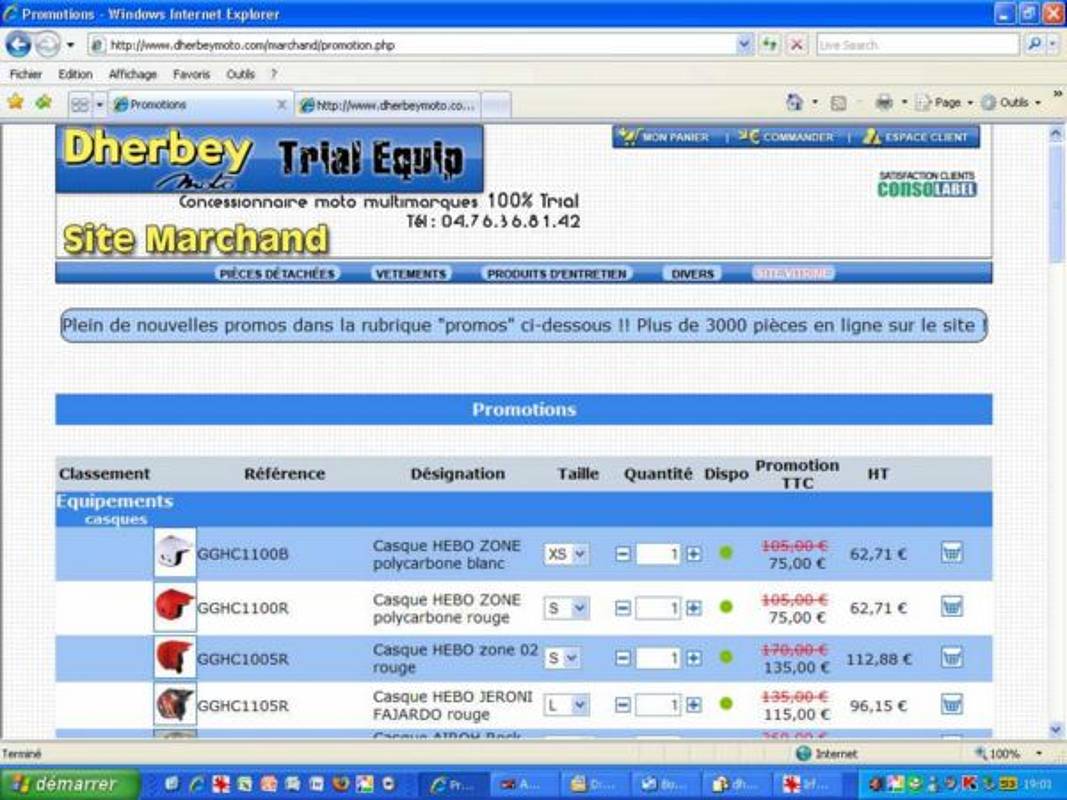Decrease quantity for GGHC1005R helmet
The height and width of the screenshot is (800, 1067).
(623, 659)
